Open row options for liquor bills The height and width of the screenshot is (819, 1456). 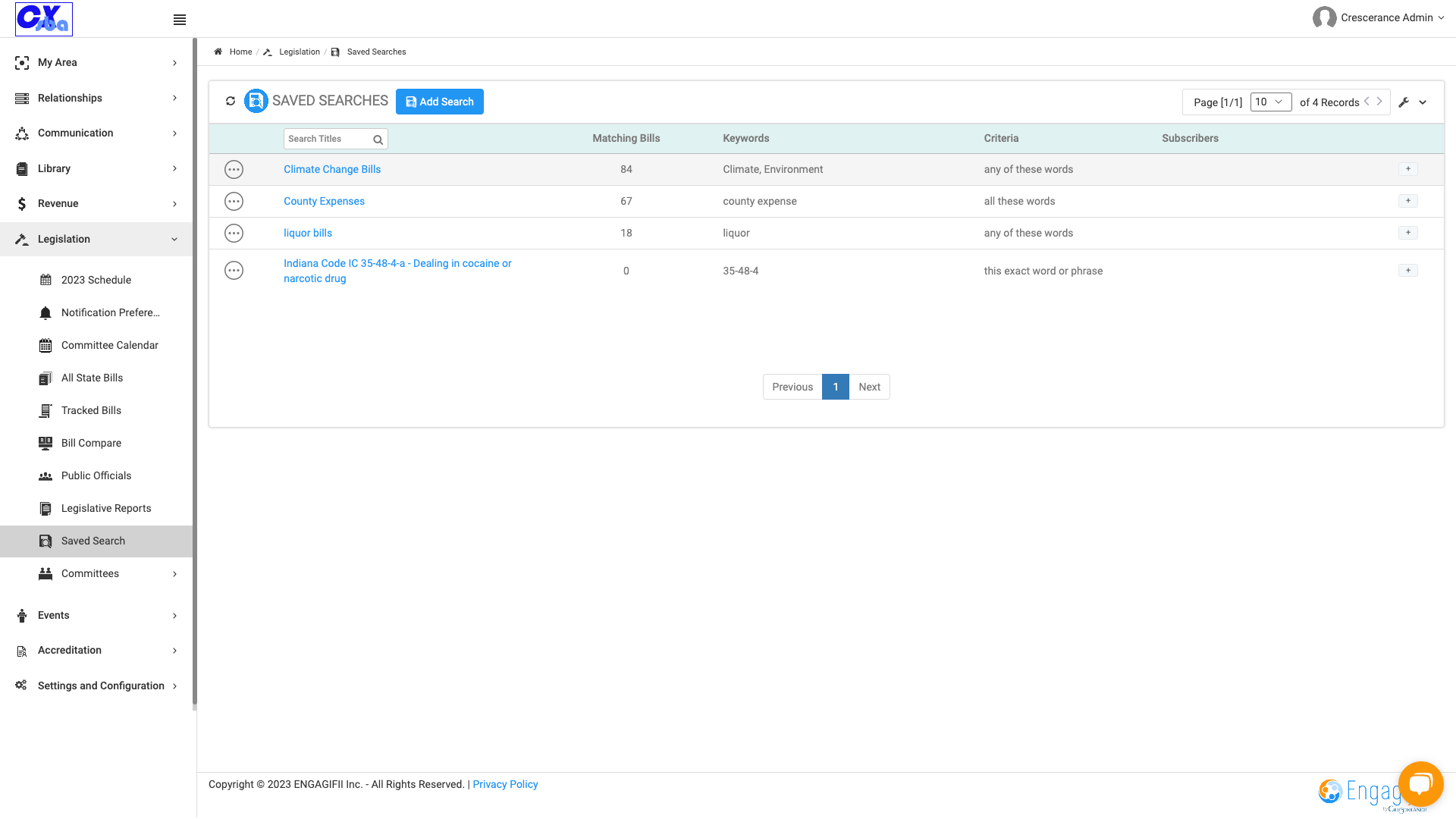point(234,233)
